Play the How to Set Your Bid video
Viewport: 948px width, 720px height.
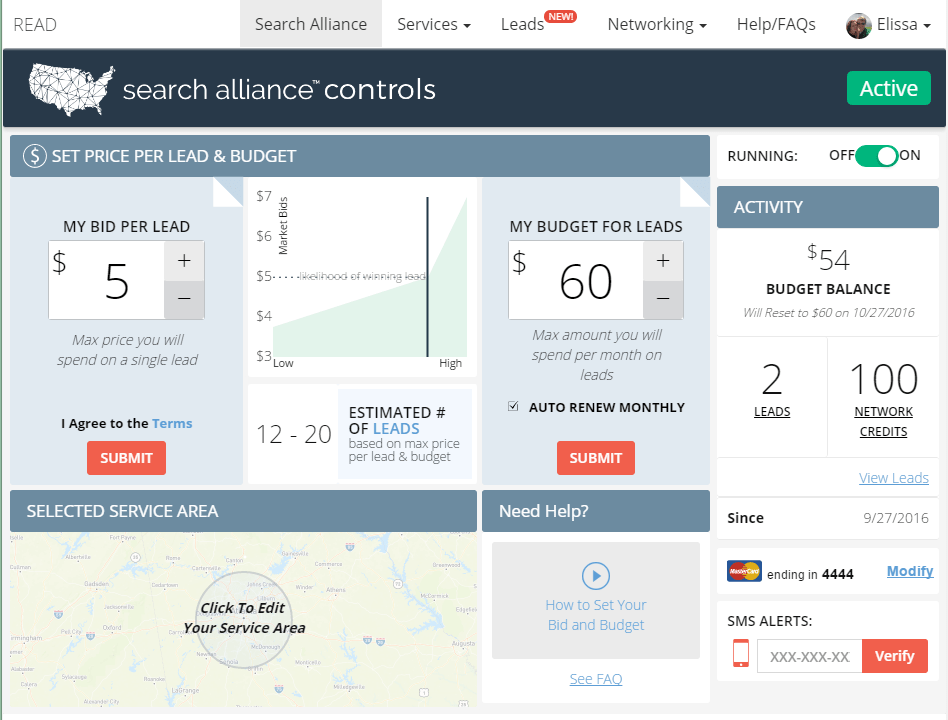click(x=595, y=576)
